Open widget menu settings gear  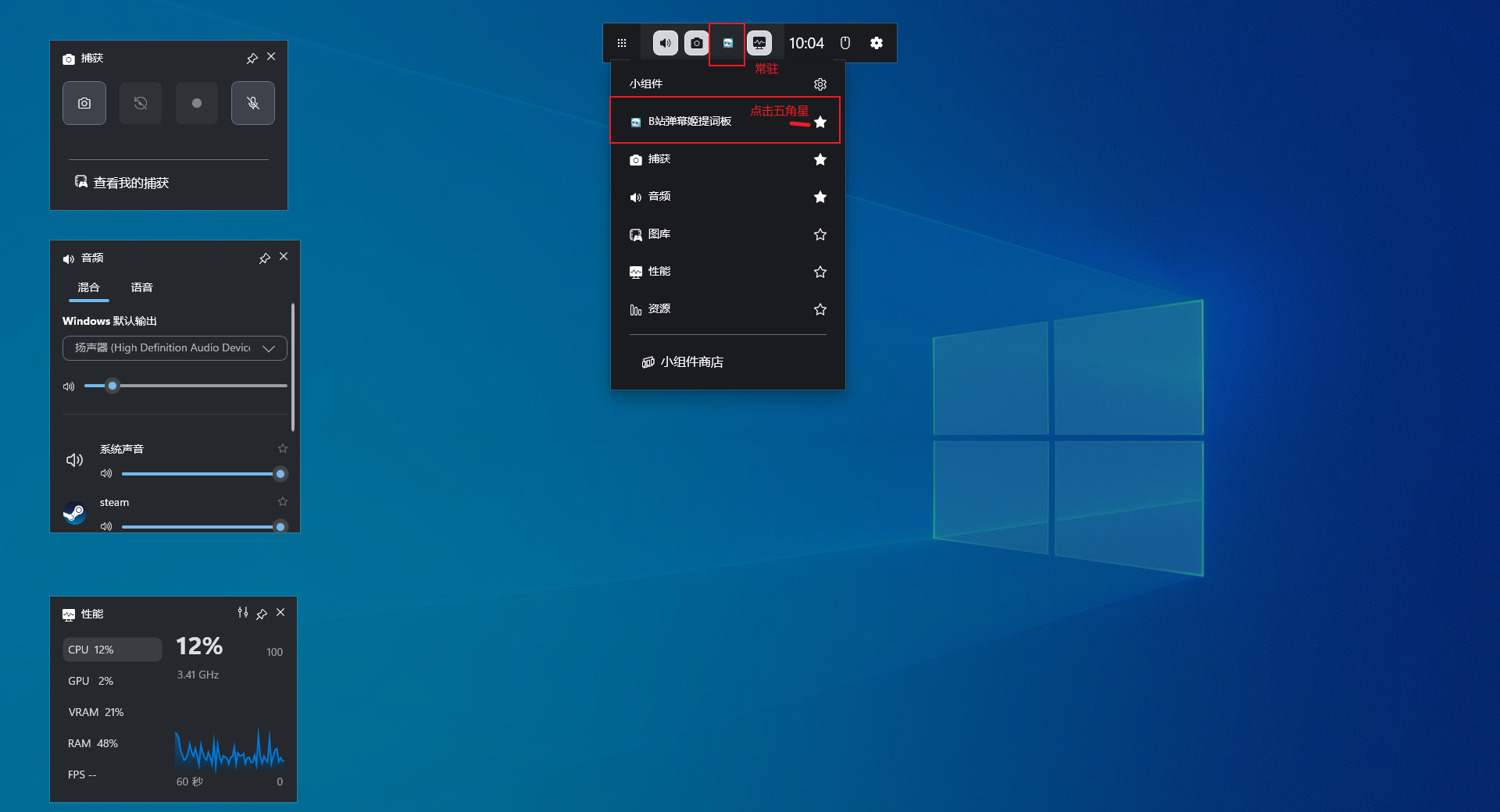point(820,84)
